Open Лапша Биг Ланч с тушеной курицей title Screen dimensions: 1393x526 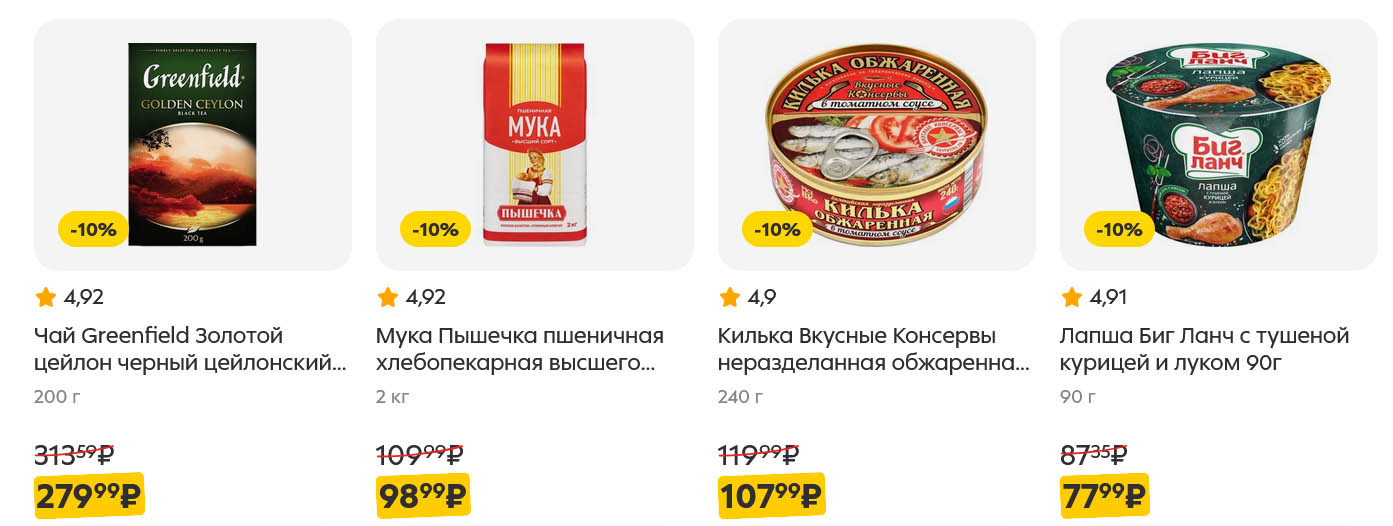(1205, 349)
